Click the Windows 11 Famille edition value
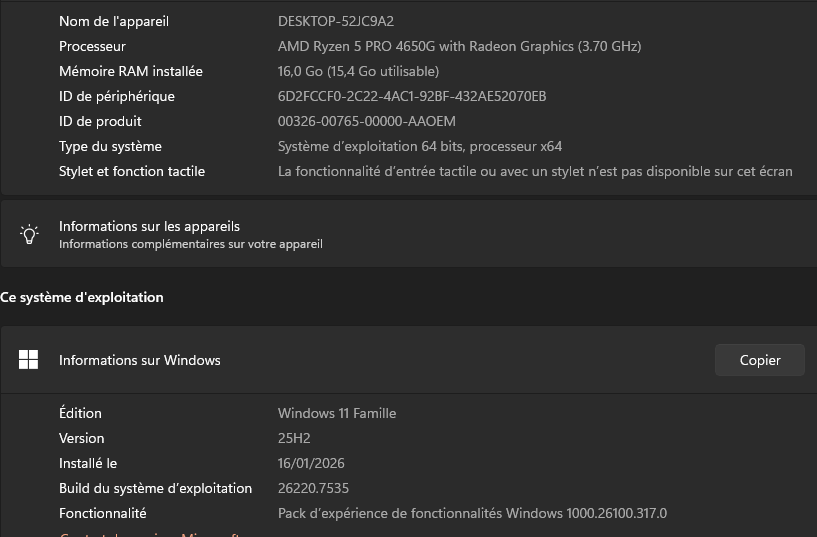 (x=337, y=413)
